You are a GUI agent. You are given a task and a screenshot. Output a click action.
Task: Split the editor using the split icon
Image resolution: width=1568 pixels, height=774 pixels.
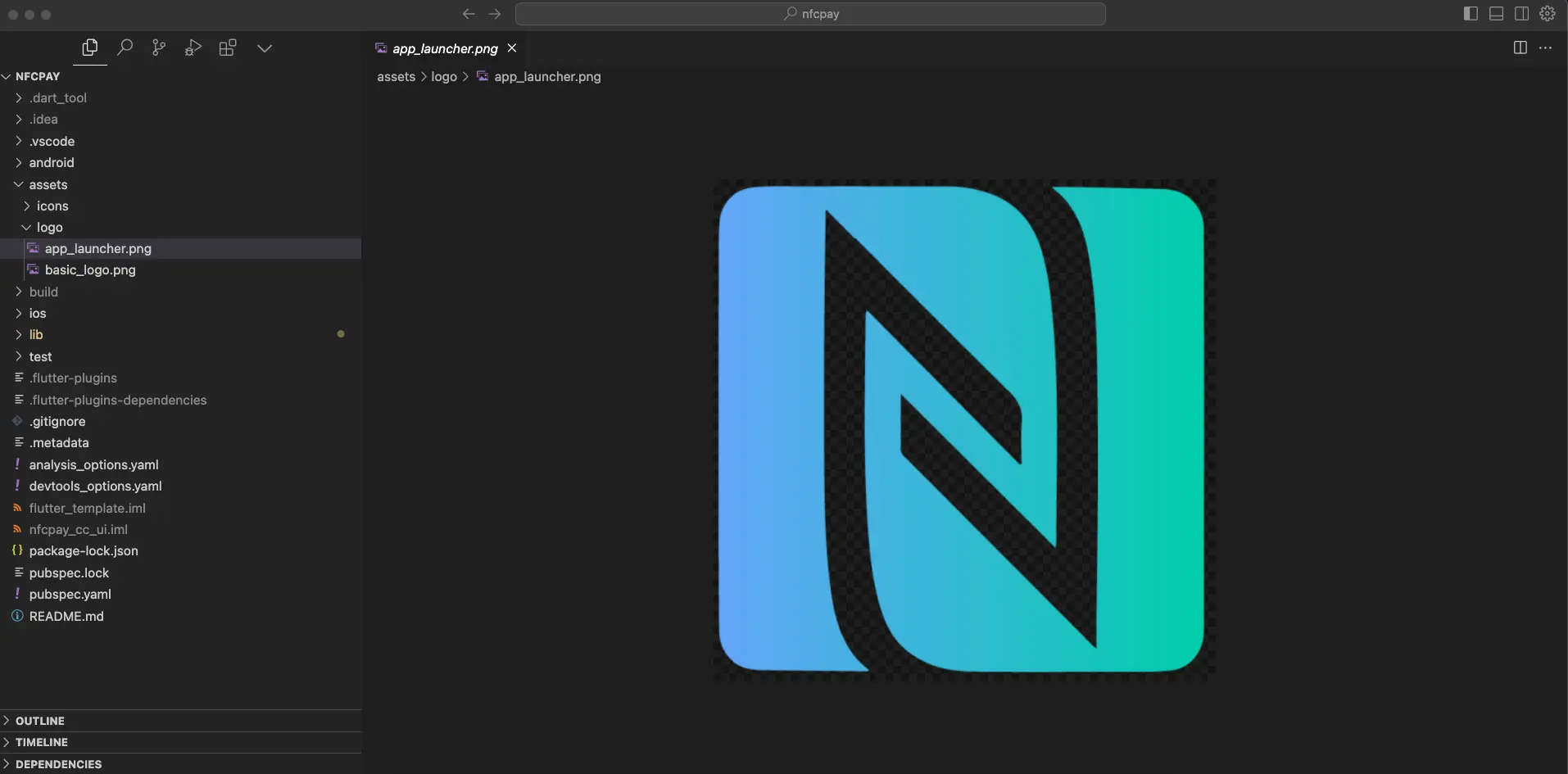point(1520,48)
